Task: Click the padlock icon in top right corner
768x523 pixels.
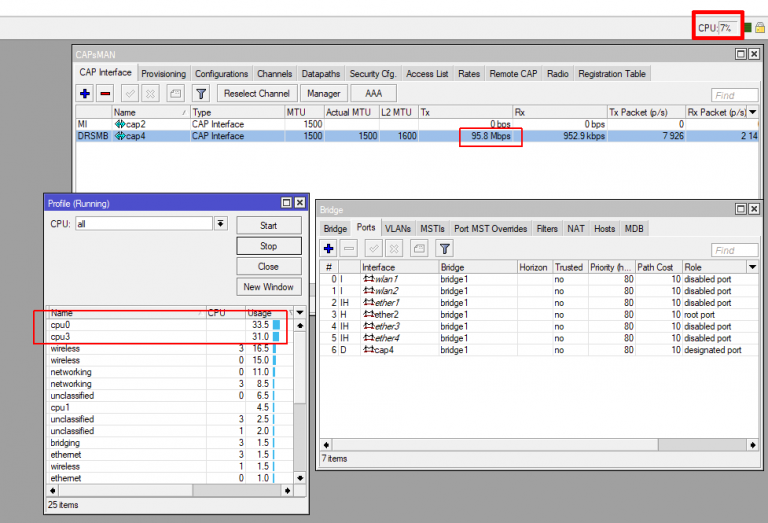Action: point(760,28)
